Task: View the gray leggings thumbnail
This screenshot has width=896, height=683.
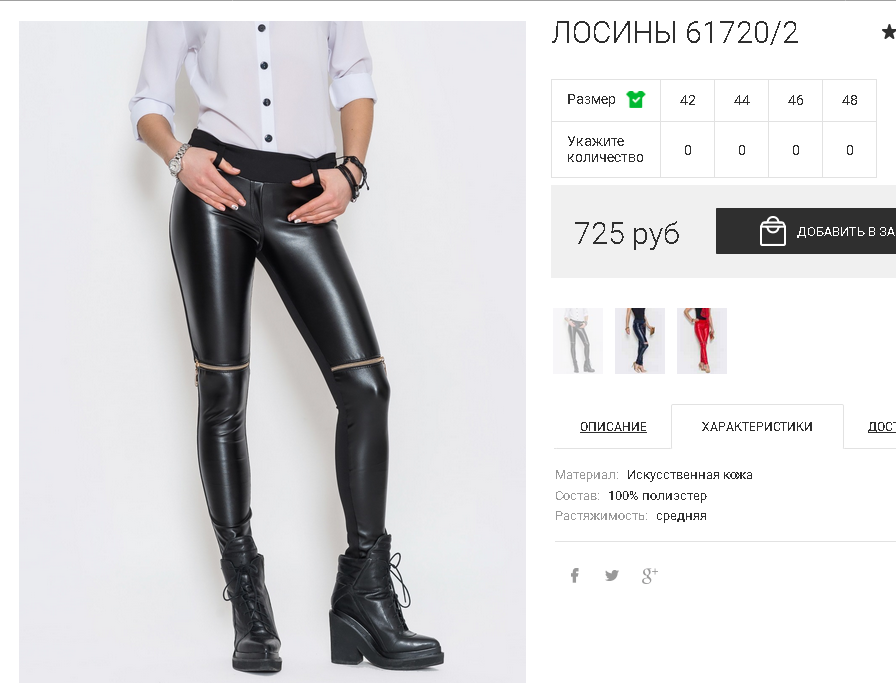Action: point(578,341)
